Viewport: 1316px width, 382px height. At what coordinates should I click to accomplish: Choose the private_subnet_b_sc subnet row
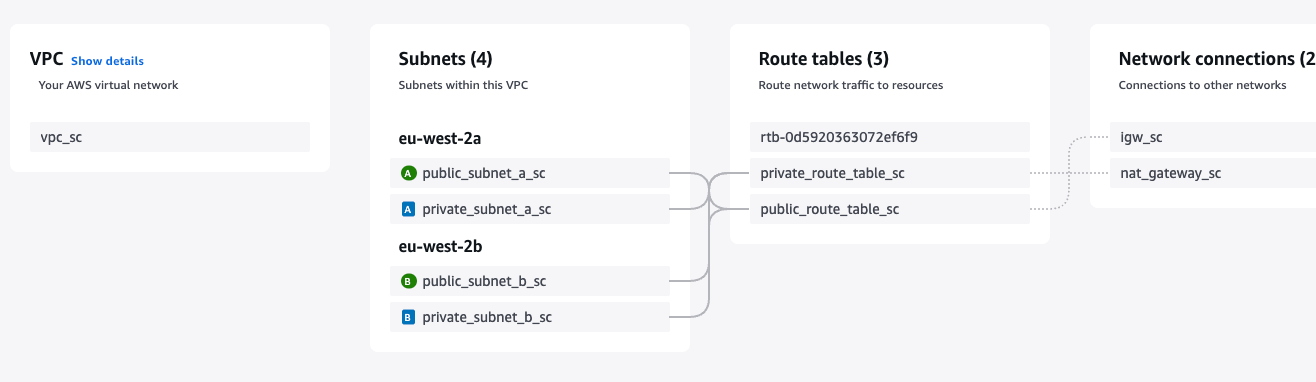tap(530, 317)
